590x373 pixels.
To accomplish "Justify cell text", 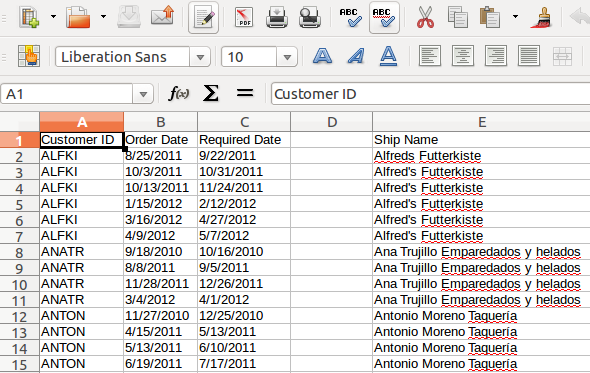I will click(529, 56).
